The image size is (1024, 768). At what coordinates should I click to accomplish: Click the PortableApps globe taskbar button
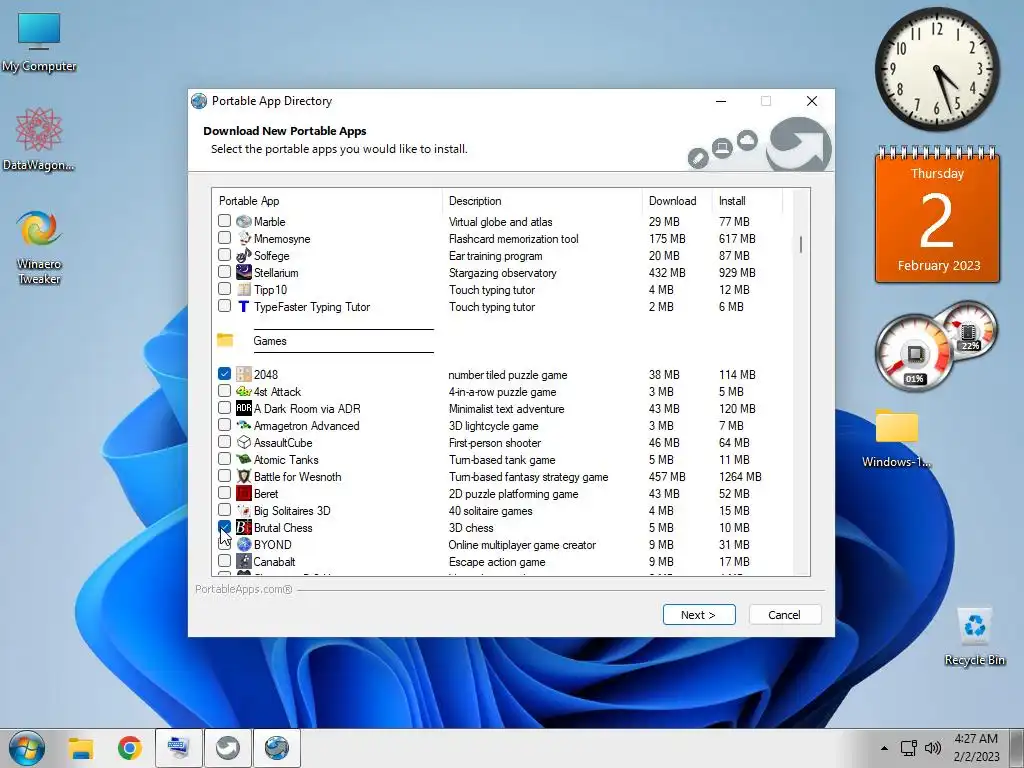[277, 748]
